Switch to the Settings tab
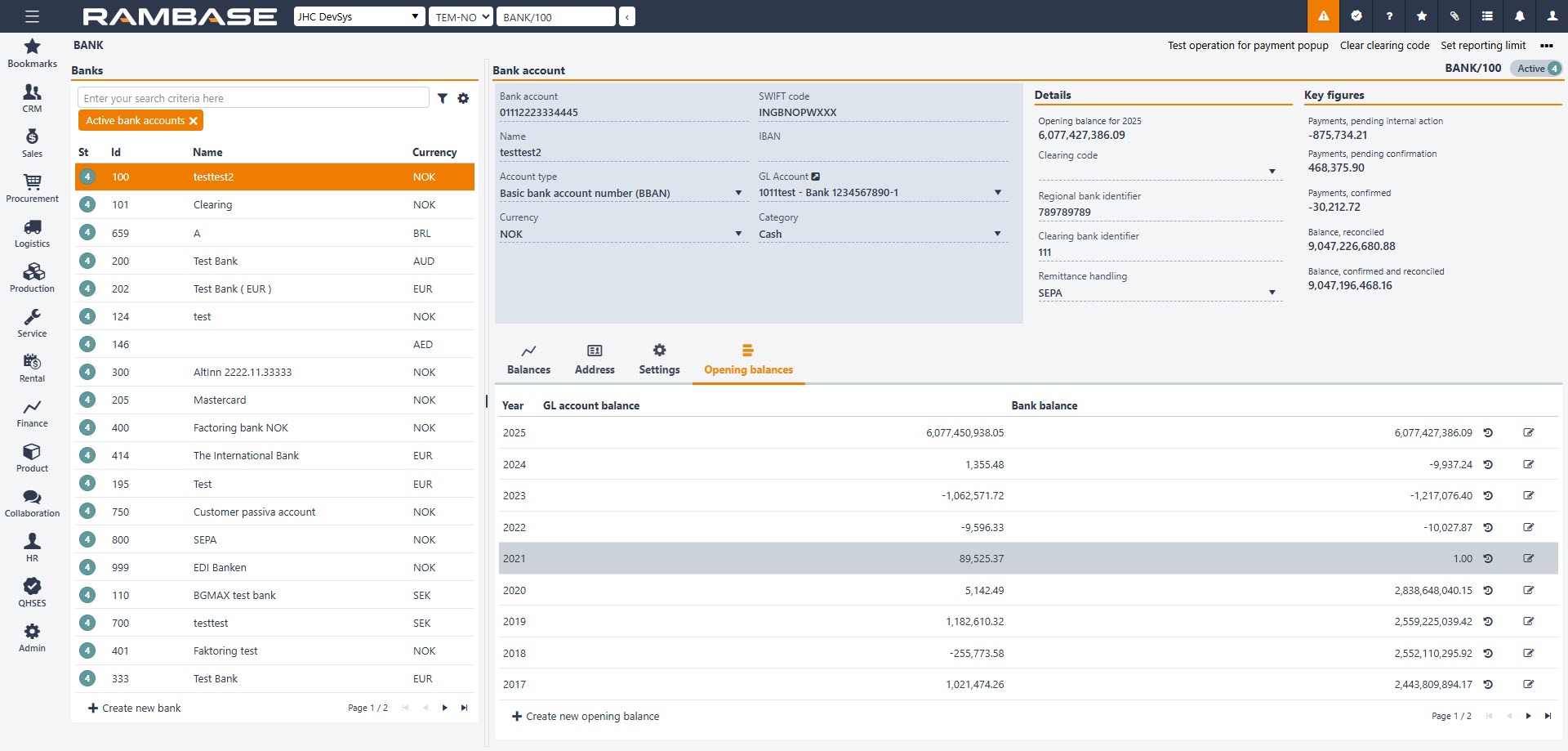The height and width of the screenshot is (751, 1568). point(659,360)
